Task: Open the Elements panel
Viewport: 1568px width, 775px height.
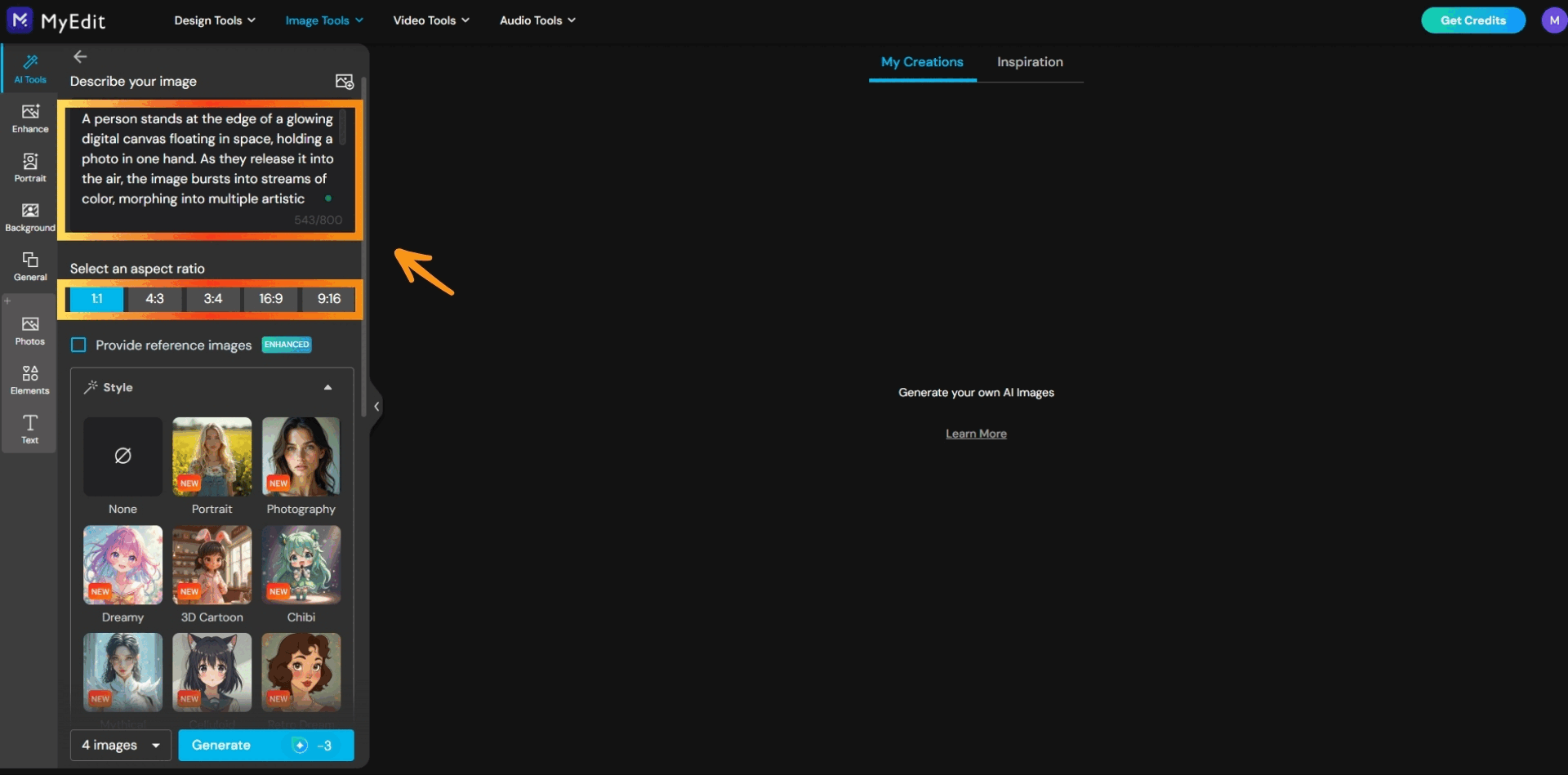Action: 30,380
